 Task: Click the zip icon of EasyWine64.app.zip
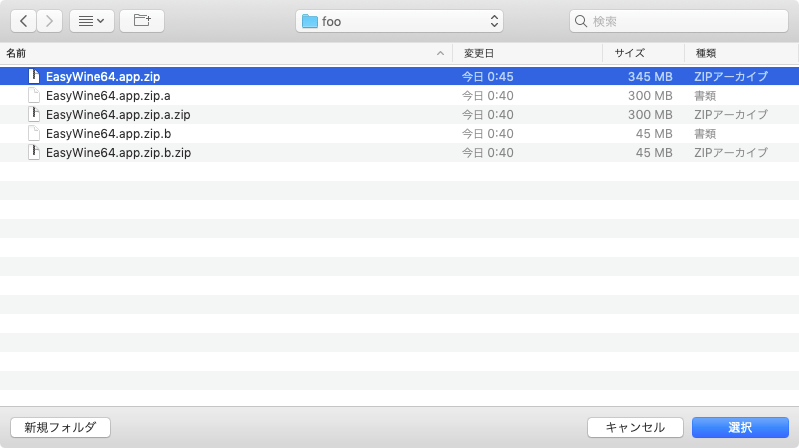(34, 76)
